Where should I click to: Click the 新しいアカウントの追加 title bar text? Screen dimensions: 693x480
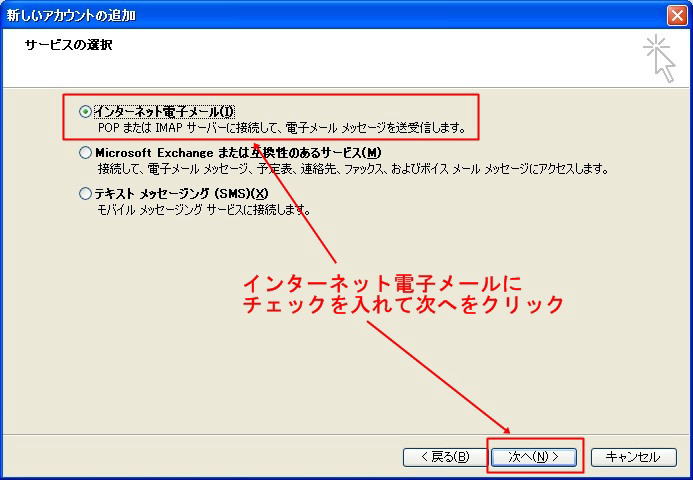coord(71,16)
